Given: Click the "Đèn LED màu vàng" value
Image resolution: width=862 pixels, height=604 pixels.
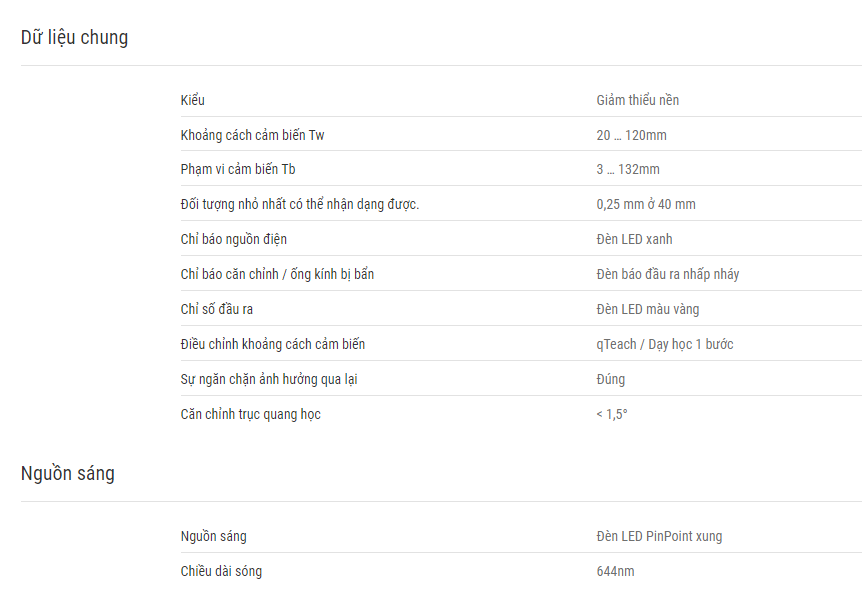Looking at the screenshot, I should tap(648, 309).
